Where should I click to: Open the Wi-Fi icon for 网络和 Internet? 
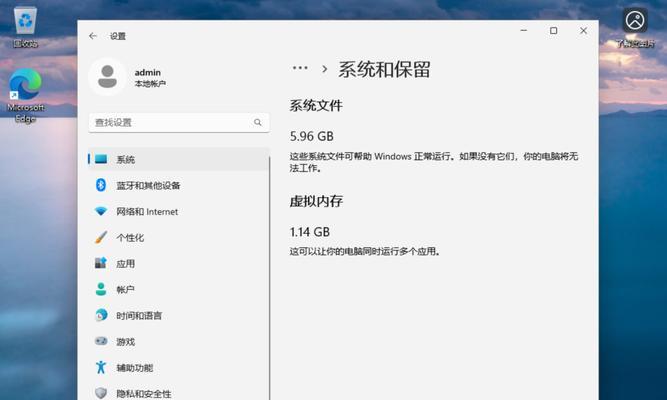pos(101,211)
